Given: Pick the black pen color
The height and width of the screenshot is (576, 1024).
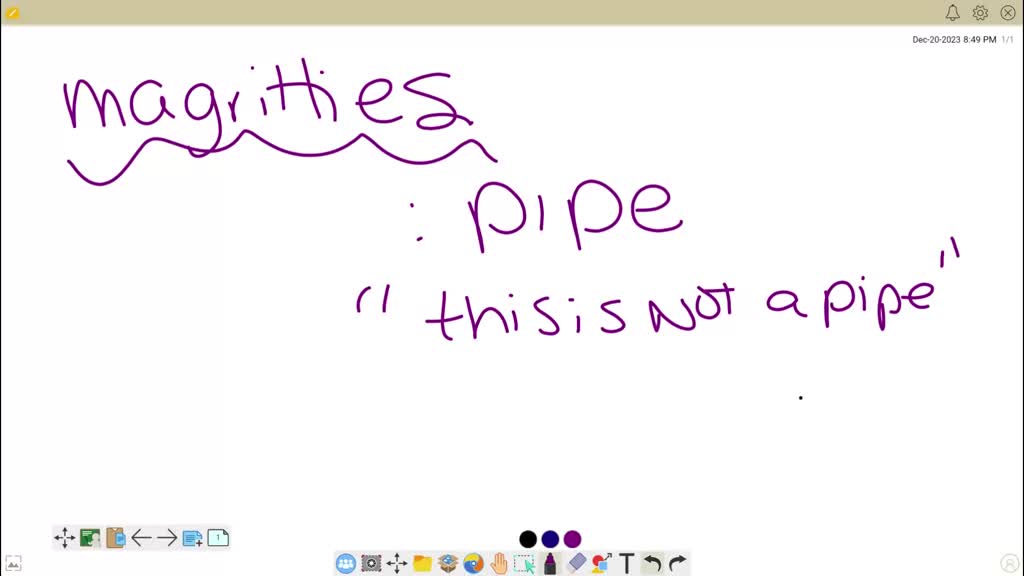Looking at the screenshot, I should [x=528, y=539].
